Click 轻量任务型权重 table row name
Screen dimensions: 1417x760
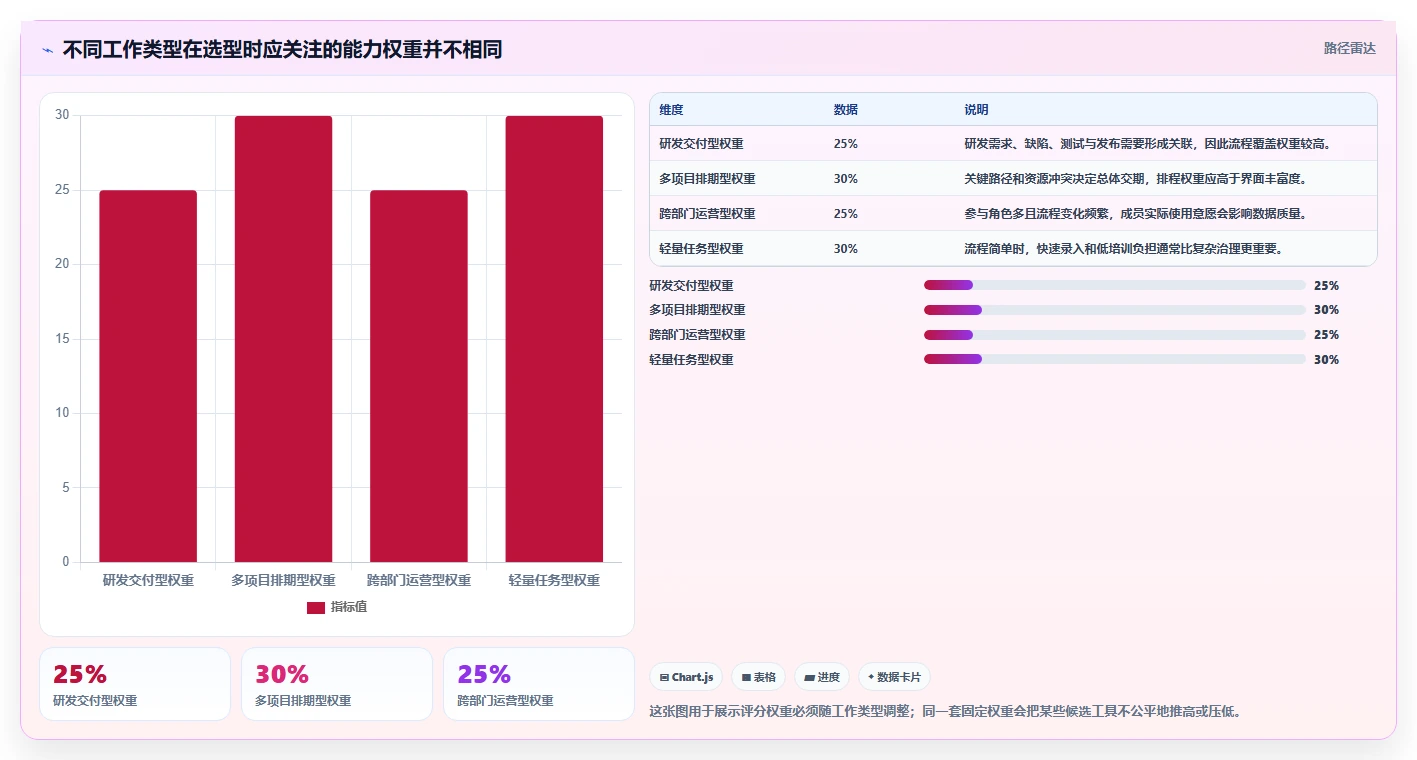click(x=701, y=249)
